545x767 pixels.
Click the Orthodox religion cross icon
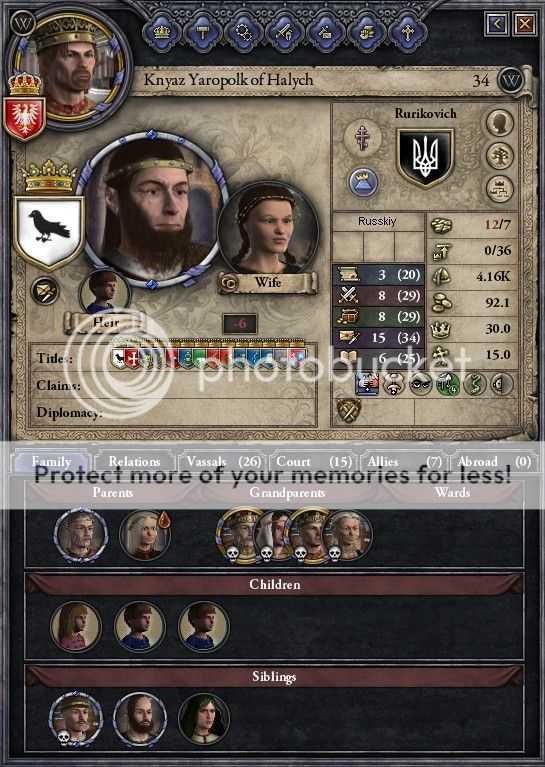pos(362,138)
